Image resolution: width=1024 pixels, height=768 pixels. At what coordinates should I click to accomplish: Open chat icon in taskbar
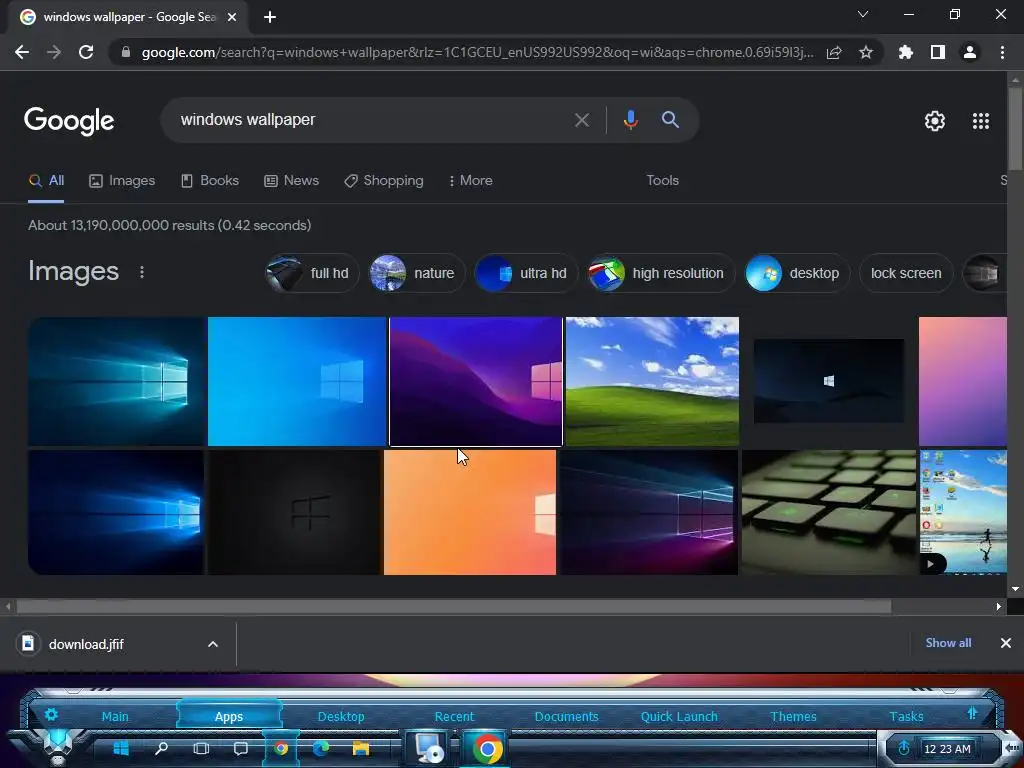click(x=241, y=748)
